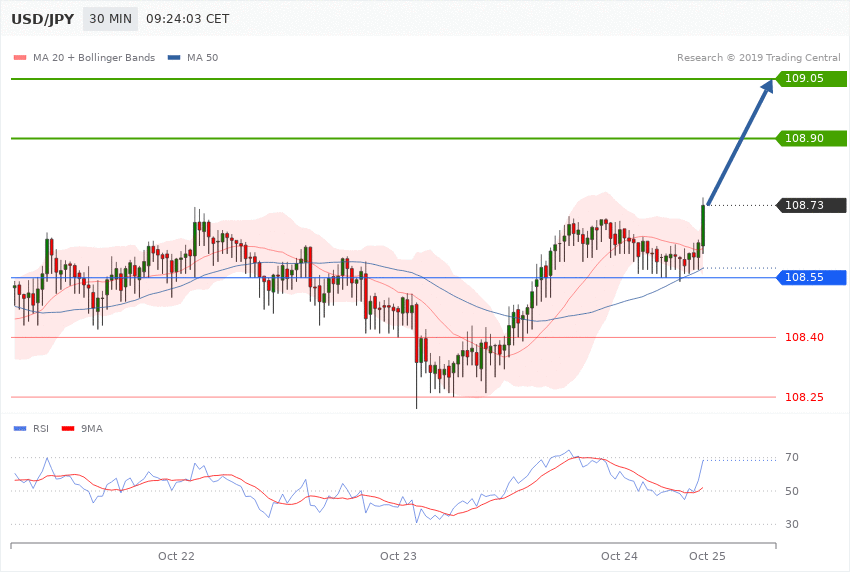This screenshot has width=850, height=576.
Task: Click the 09:24:03 CET timestamp
Action: click(188, 19)
